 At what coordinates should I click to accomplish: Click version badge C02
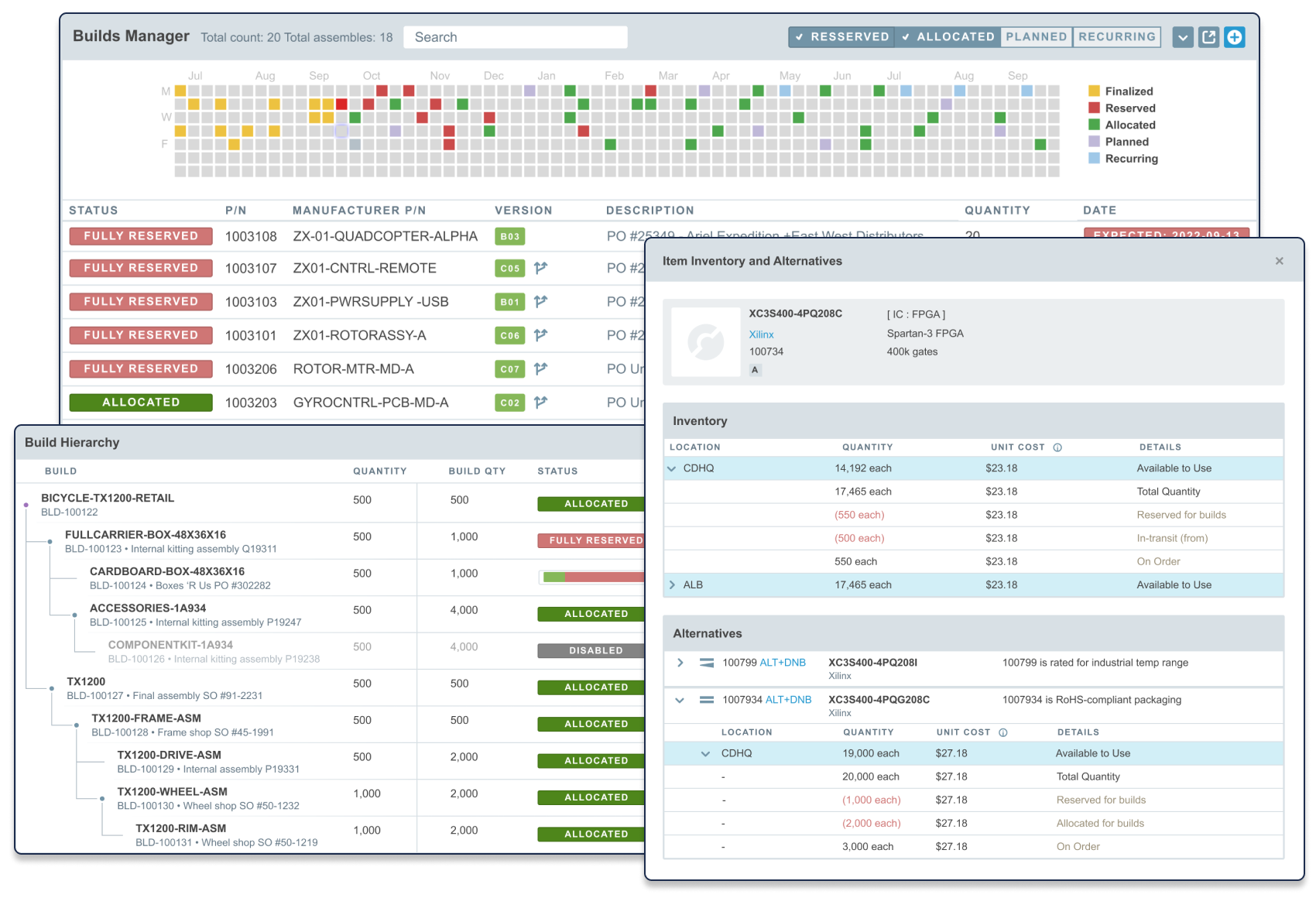pyautogui.click(x=510, y=403)
